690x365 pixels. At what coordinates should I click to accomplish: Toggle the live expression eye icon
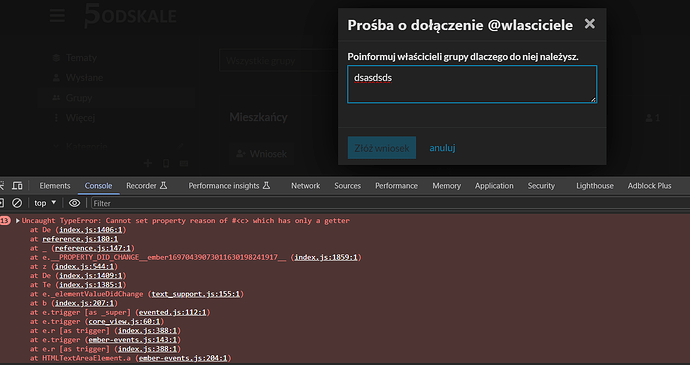pyautogui.click(x=74, y=203)
